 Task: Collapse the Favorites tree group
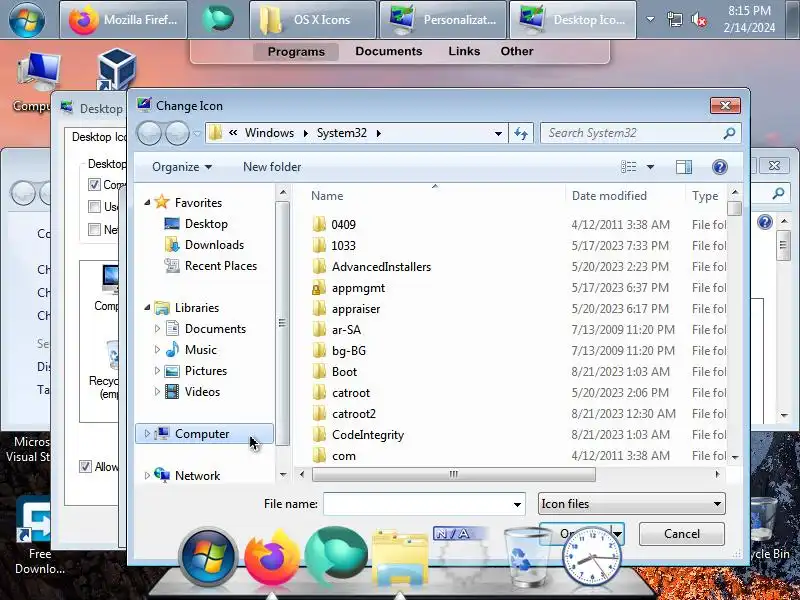point(147,203)
